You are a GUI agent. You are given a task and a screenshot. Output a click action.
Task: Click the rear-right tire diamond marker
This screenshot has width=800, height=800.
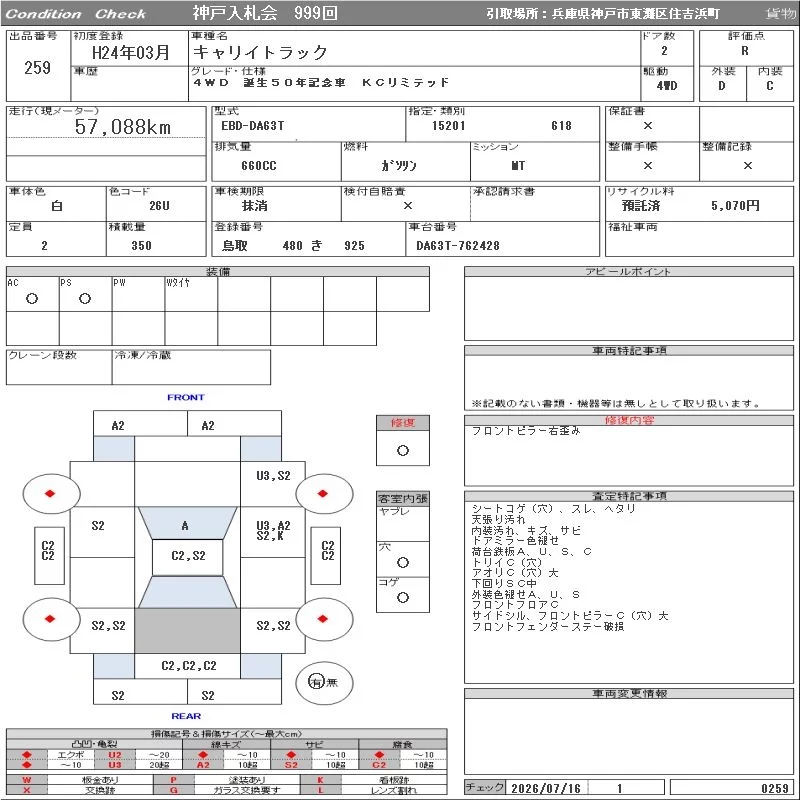tap(322, 619)
